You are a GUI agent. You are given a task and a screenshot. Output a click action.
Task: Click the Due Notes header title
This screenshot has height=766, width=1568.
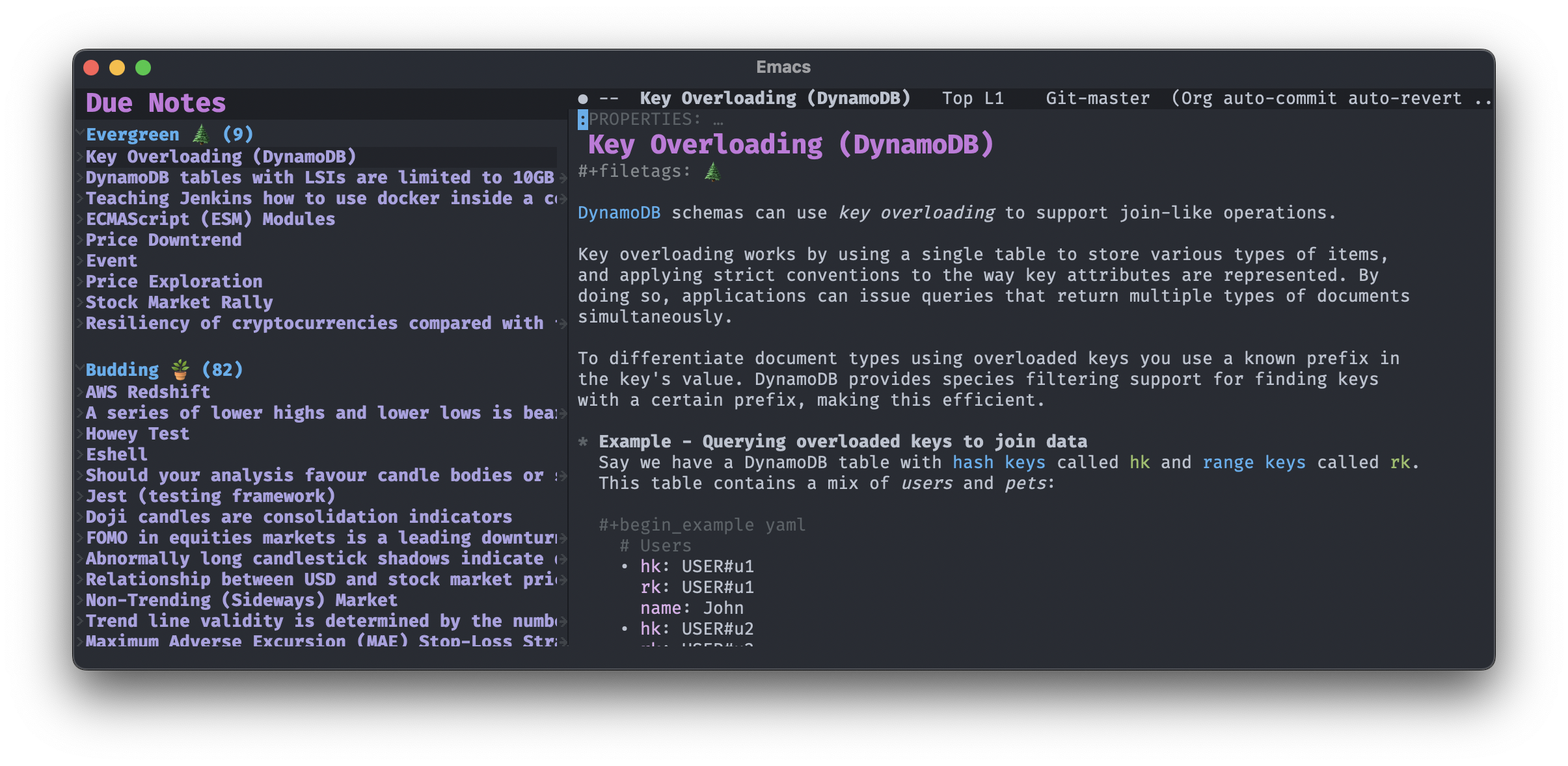155,103
